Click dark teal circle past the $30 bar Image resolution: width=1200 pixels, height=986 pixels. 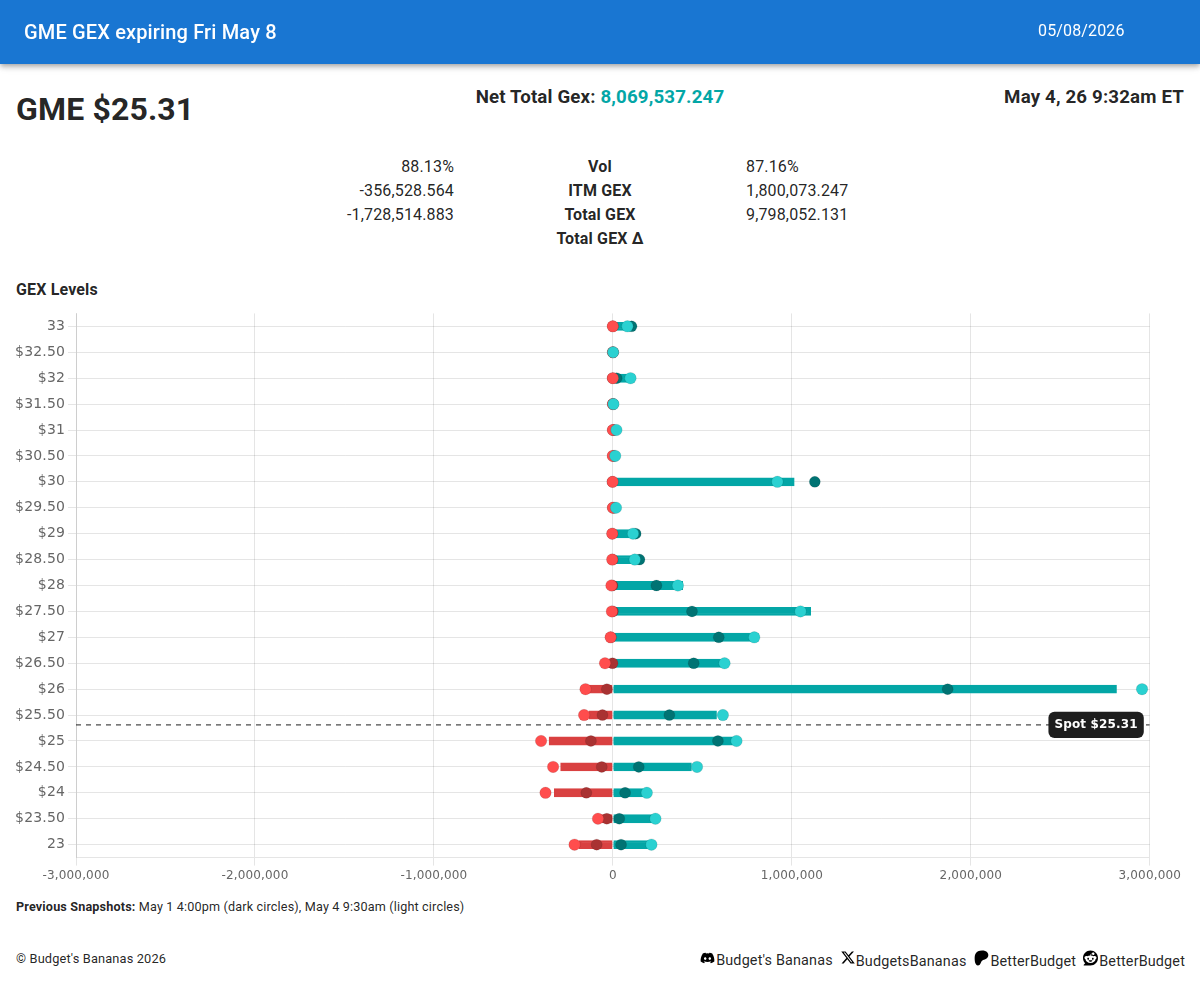[815, 482]
